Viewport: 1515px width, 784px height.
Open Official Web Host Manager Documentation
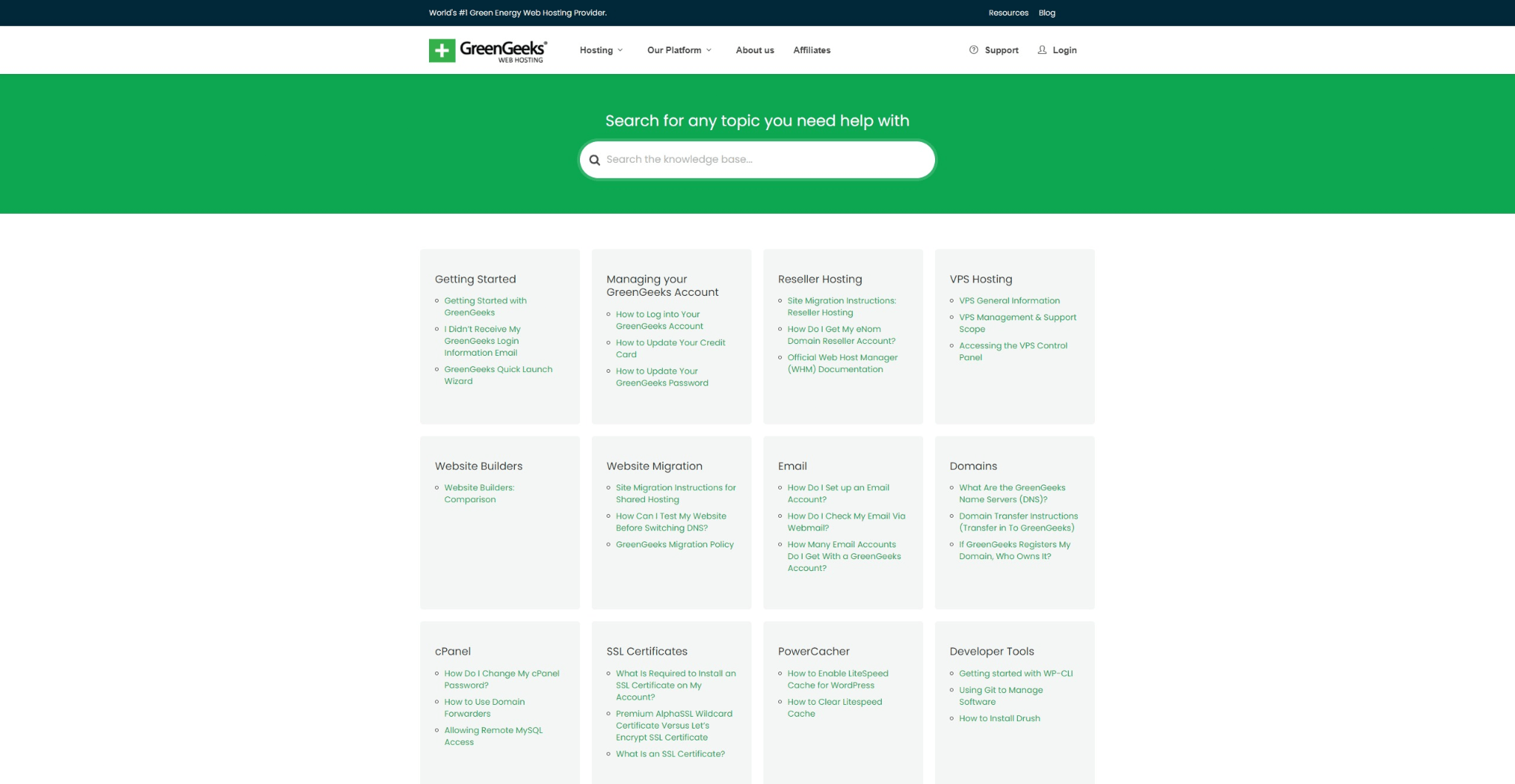pos(843,363)
